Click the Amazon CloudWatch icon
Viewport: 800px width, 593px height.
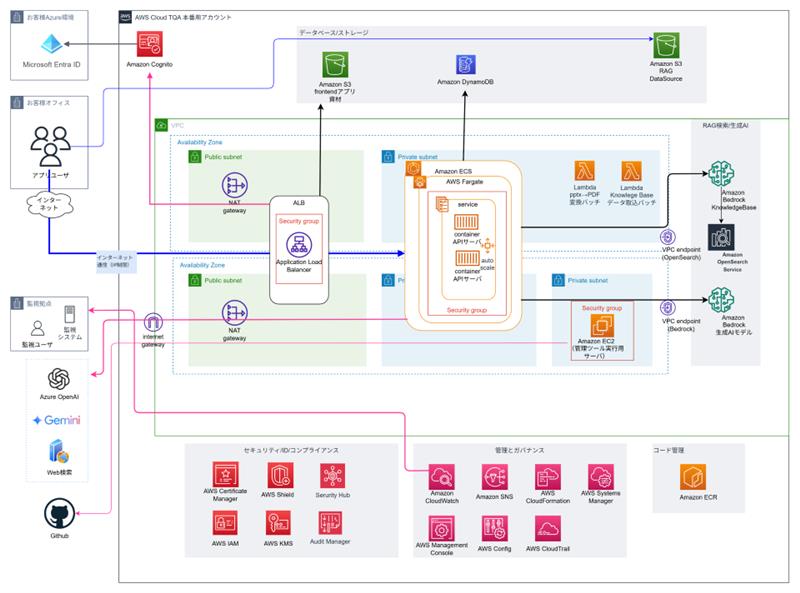tap(442, 476)
